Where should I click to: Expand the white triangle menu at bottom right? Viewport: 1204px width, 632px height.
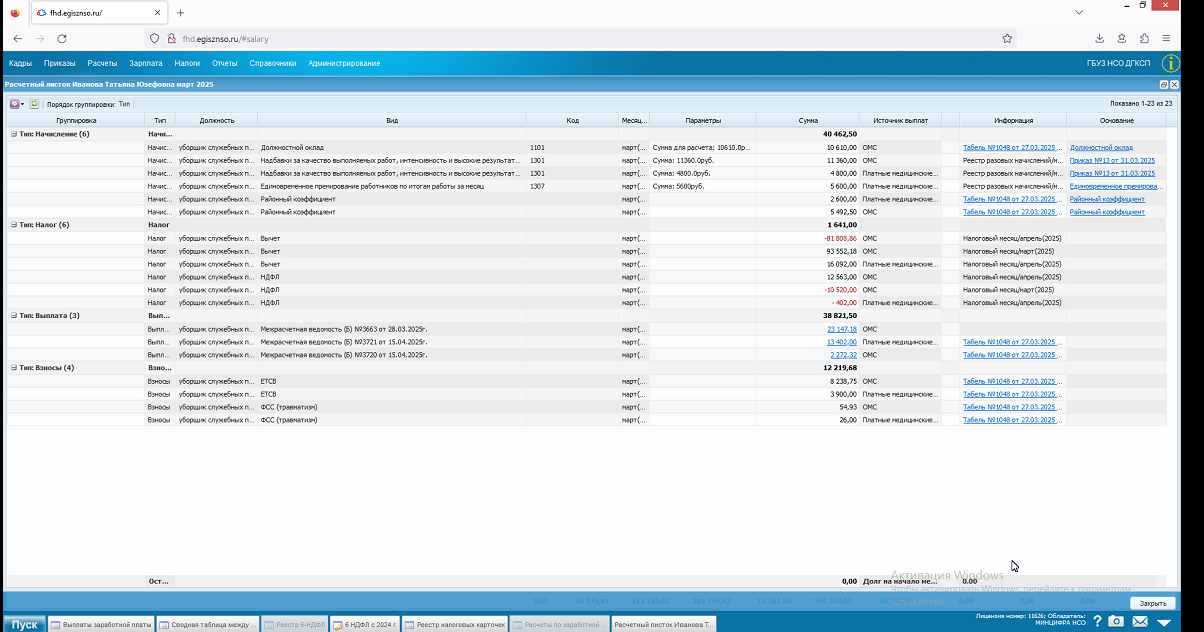(x=1164, y=622)
